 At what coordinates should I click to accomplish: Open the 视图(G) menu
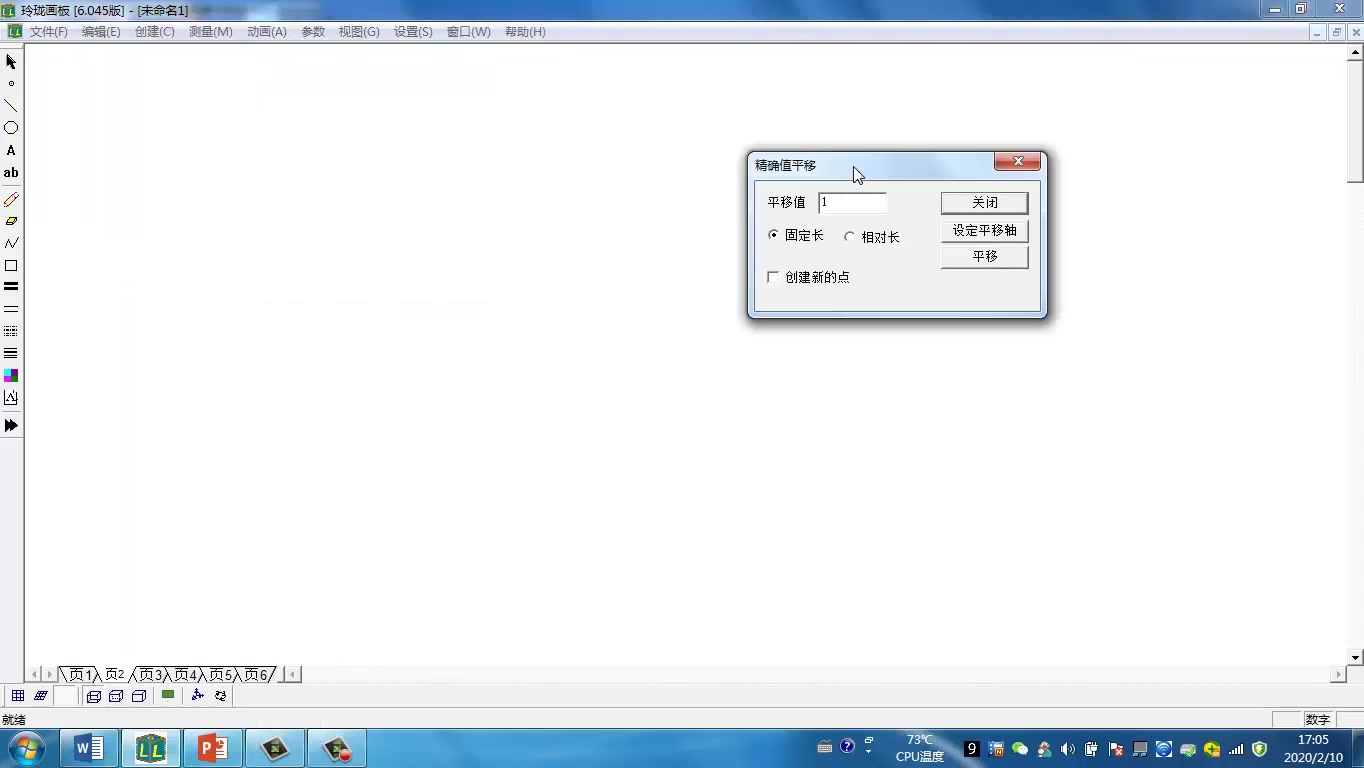[x=359, y=32]
